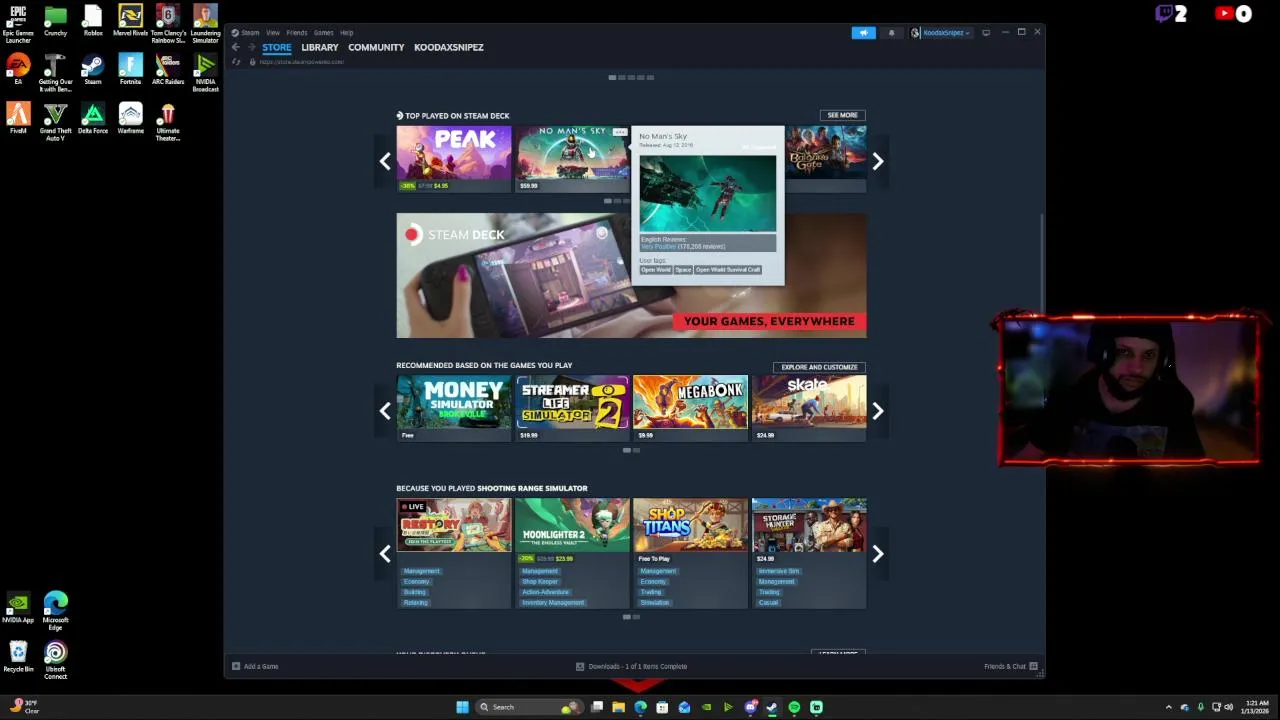
Task: Open Streamer Life Simulator 2 capsule
Action: tap(572, 408)
